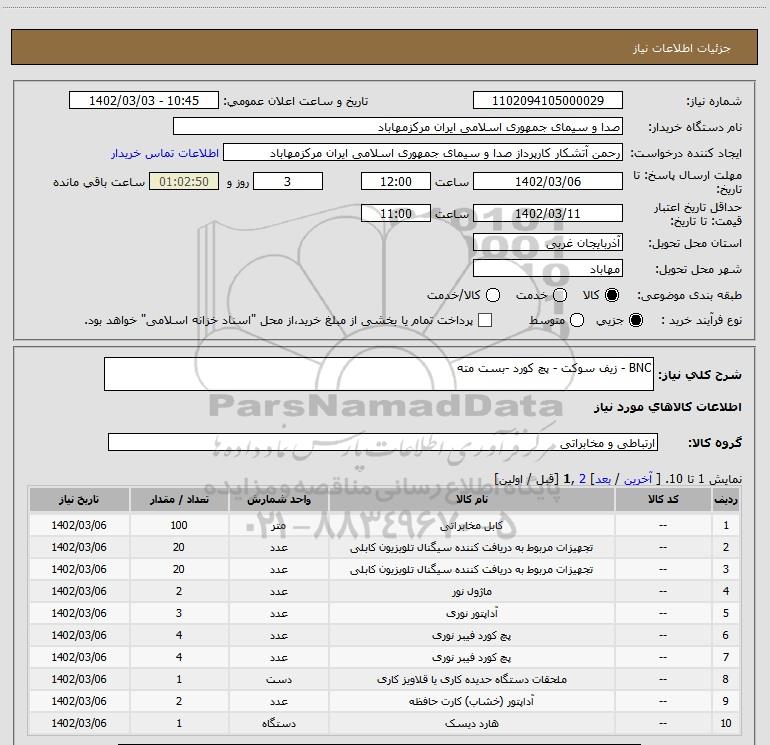
Task: Select the کالا/خدمت radio button
Action: click(493, 295)
